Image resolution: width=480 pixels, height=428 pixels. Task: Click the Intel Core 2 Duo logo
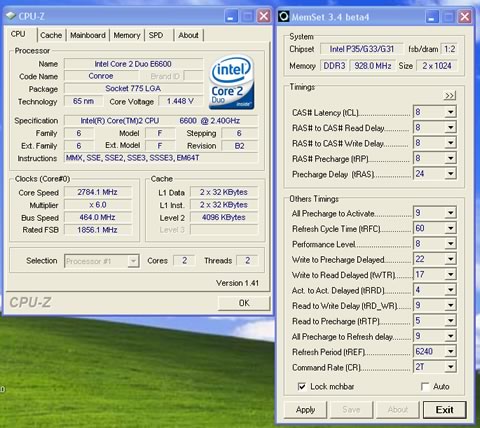coord(232,82)
